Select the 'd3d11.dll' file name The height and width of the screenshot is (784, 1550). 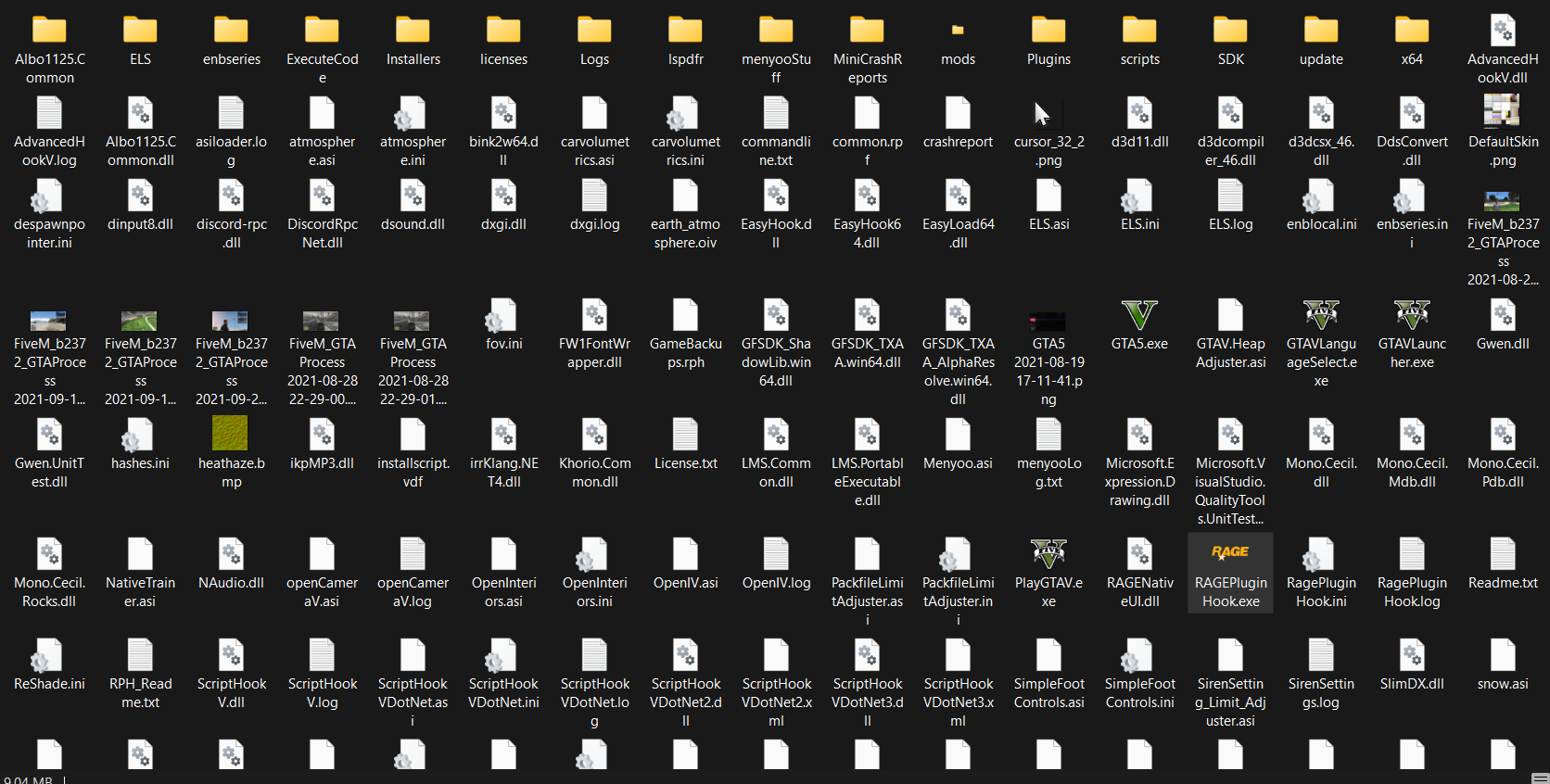point(1140,142)
